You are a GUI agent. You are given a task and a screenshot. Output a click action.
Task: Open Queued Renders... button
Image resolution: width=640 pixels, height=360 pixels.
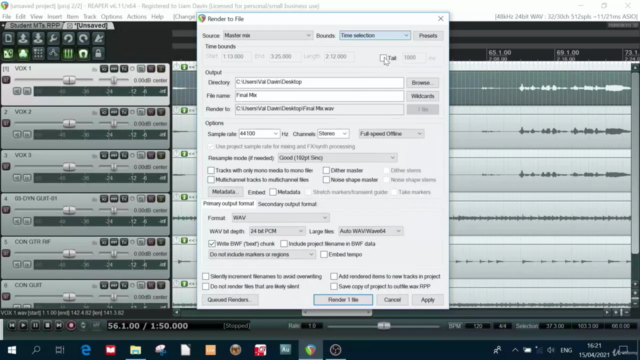[x=229, y=300]
